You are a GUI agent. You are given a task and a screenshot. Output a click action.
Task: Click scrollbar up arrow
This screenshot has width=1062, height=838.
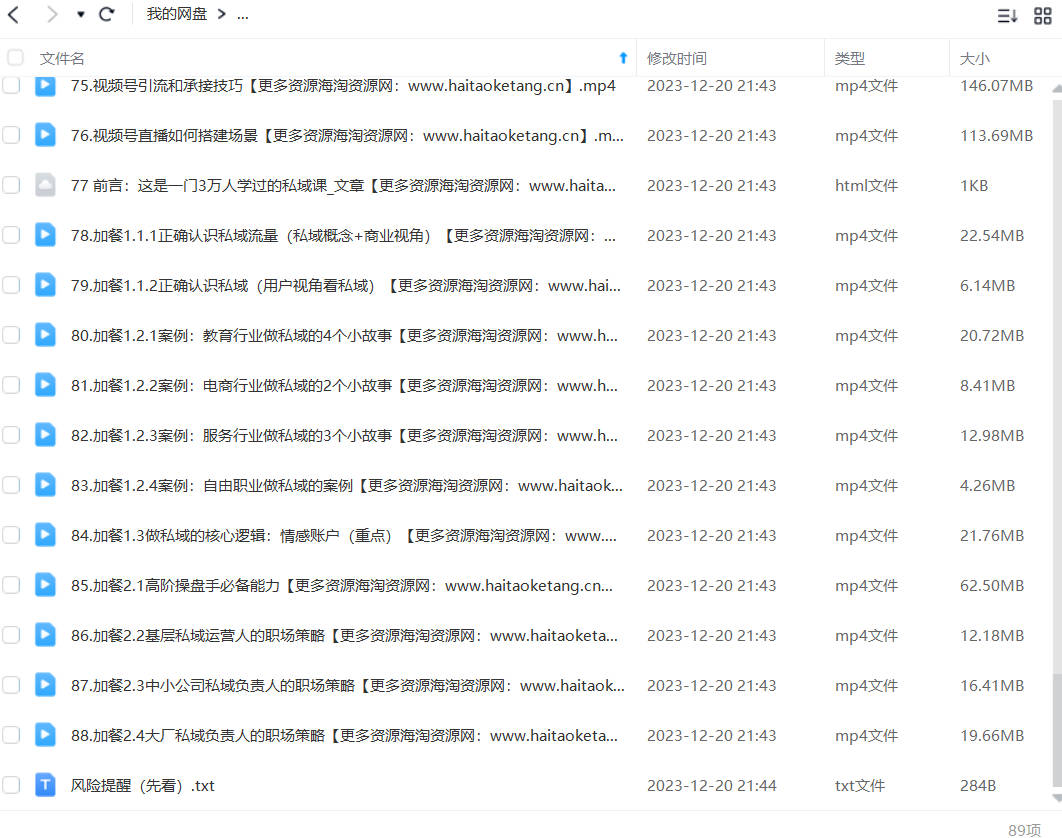(x=1057, y=89)
